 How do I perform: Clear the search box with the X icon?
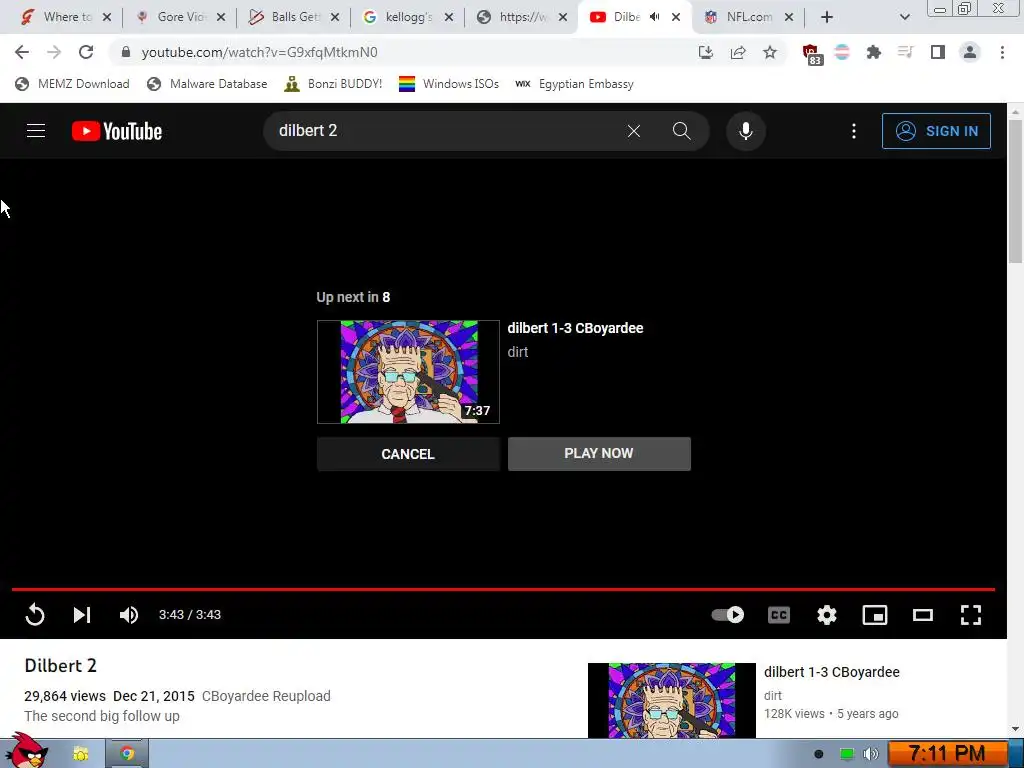pos(633,131)
